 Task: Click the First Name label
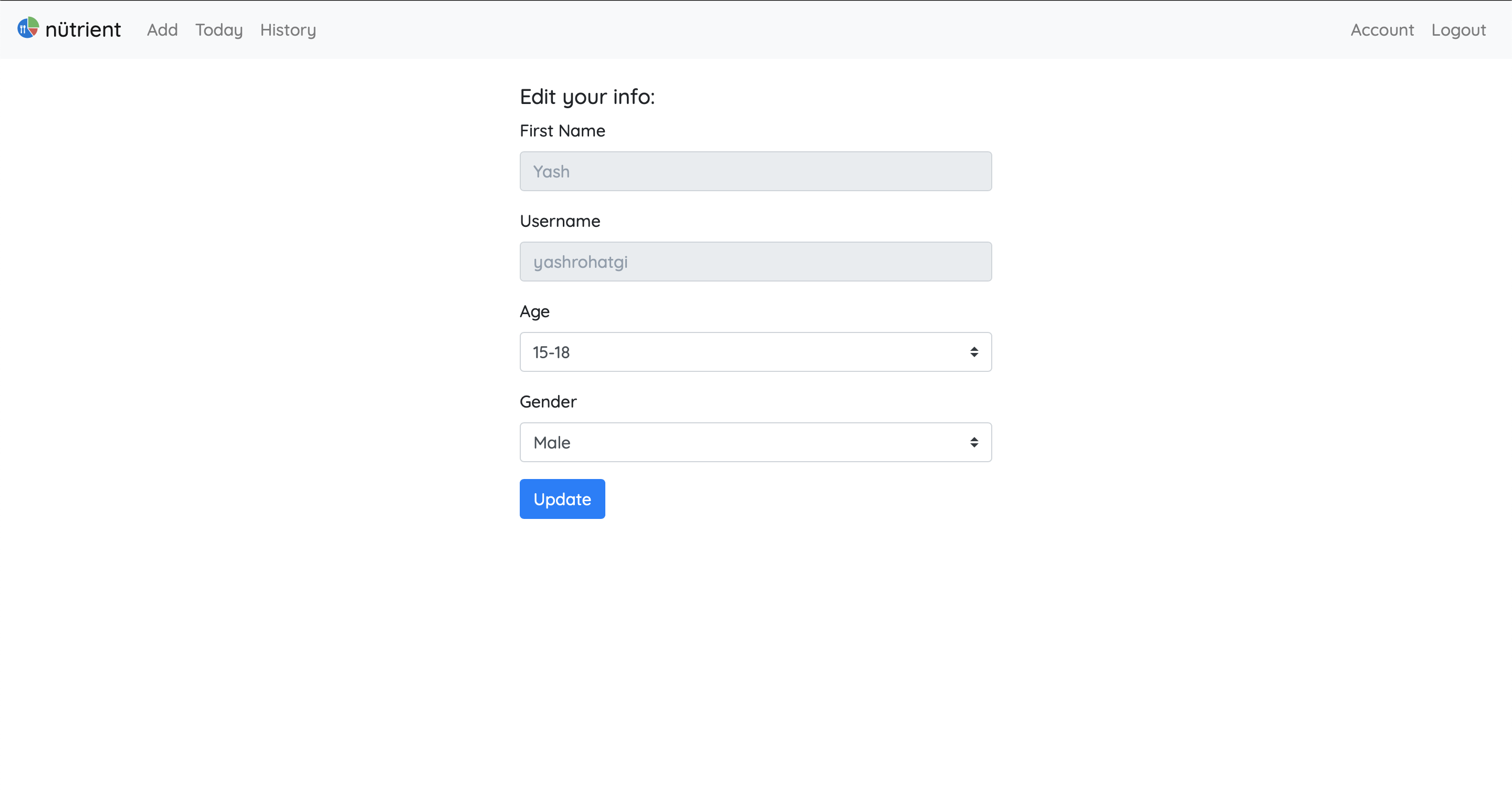click(x=562, y=130)
